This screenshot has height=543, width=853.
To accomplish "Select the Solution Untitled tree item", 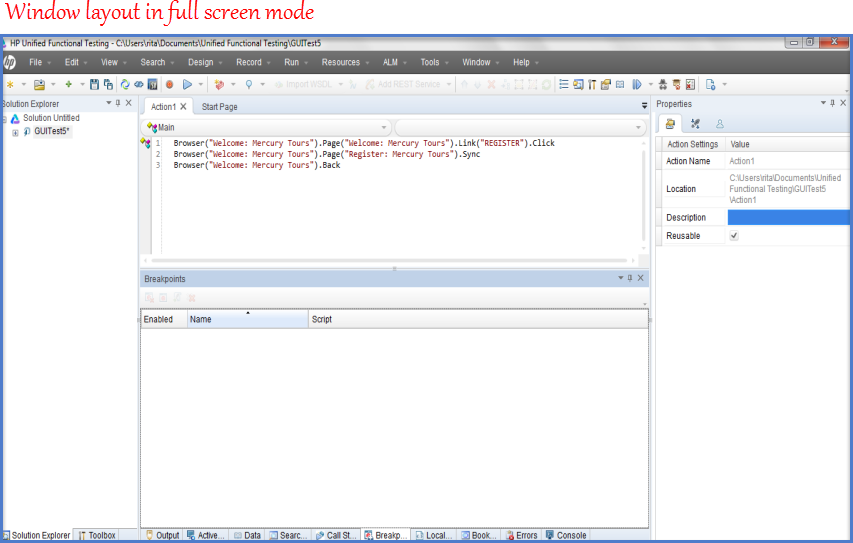I will pos(51,118).
